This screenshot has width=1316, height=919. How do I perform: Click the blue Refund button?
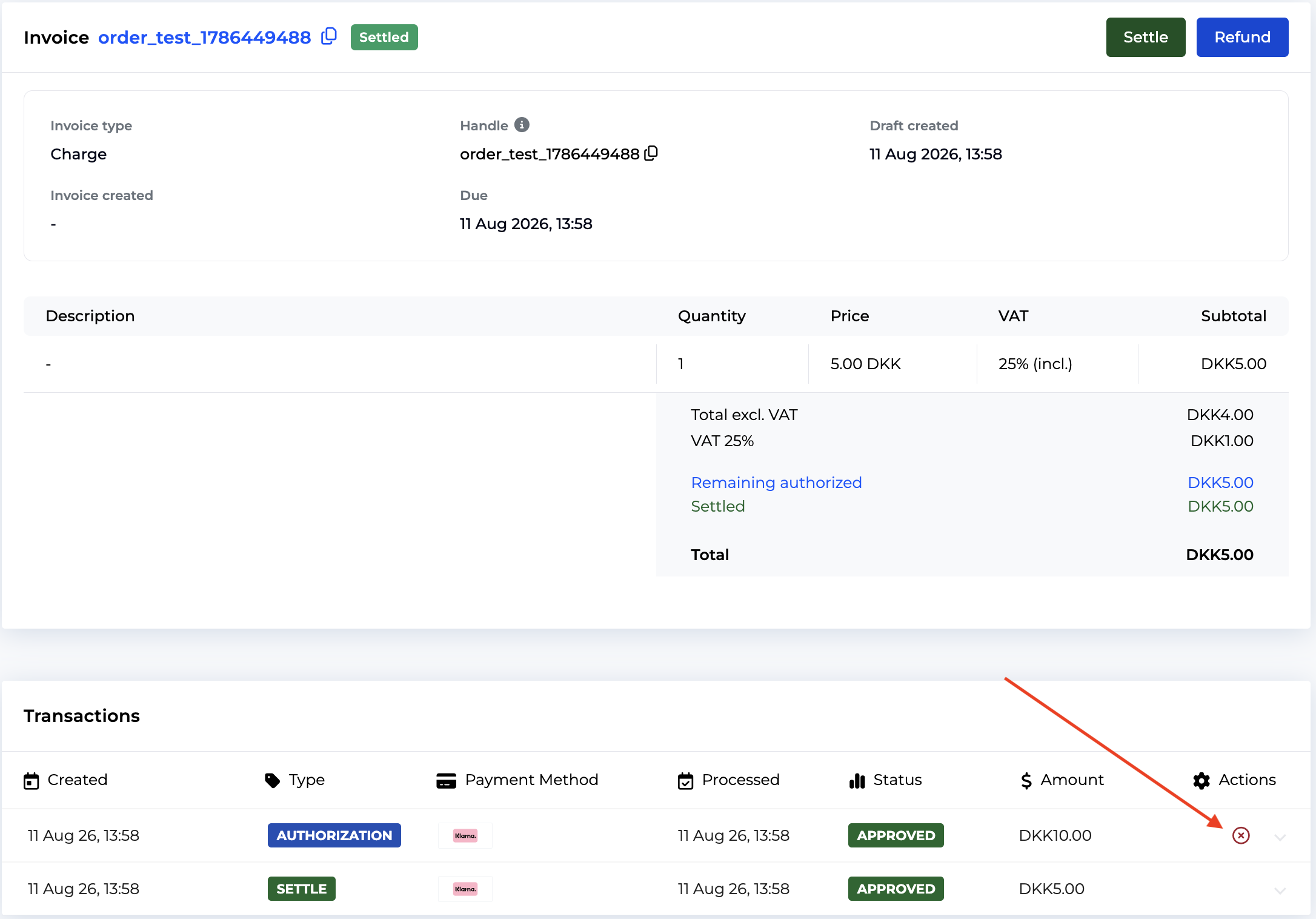point(1243,37)
